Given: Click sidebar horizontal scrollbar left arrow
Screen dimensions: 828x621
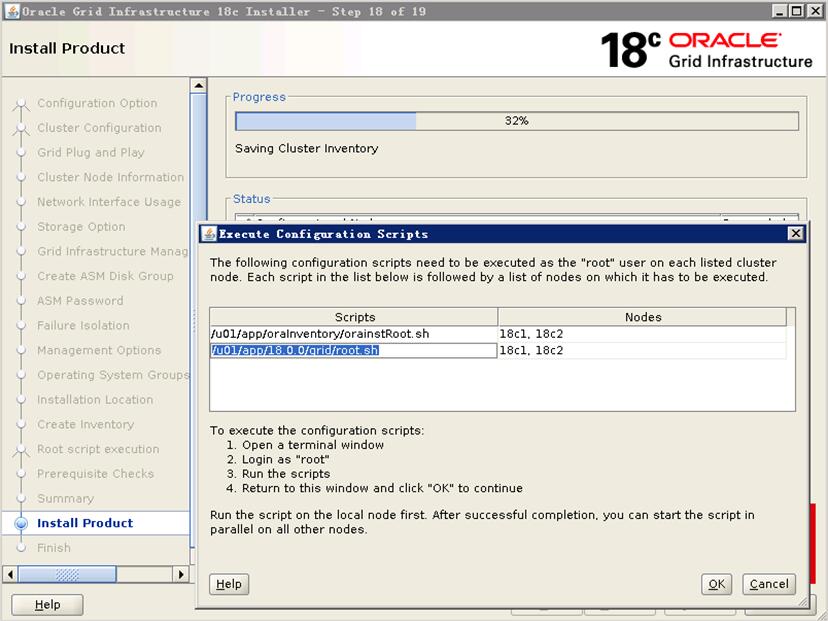Looking at the screenshot, I should point(10,573).
